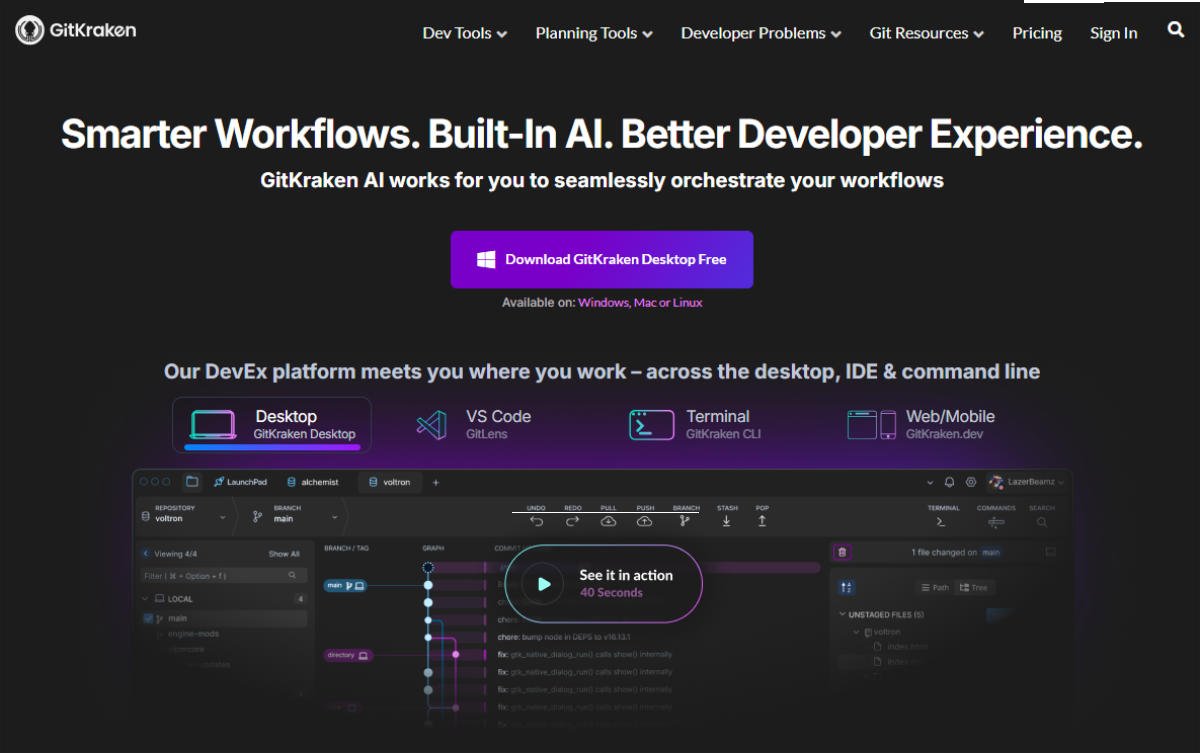Collapse the Unstaged Files section
Viewport: 1200px width, 753px height.
coord(842,614)
